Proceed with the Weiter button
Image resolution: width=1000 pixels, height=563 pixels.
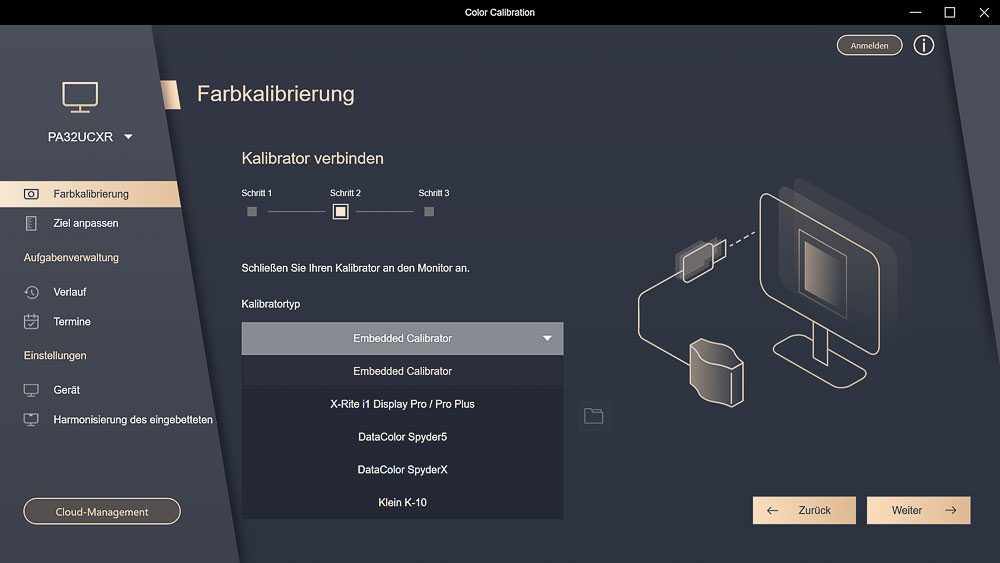point(918,510)
